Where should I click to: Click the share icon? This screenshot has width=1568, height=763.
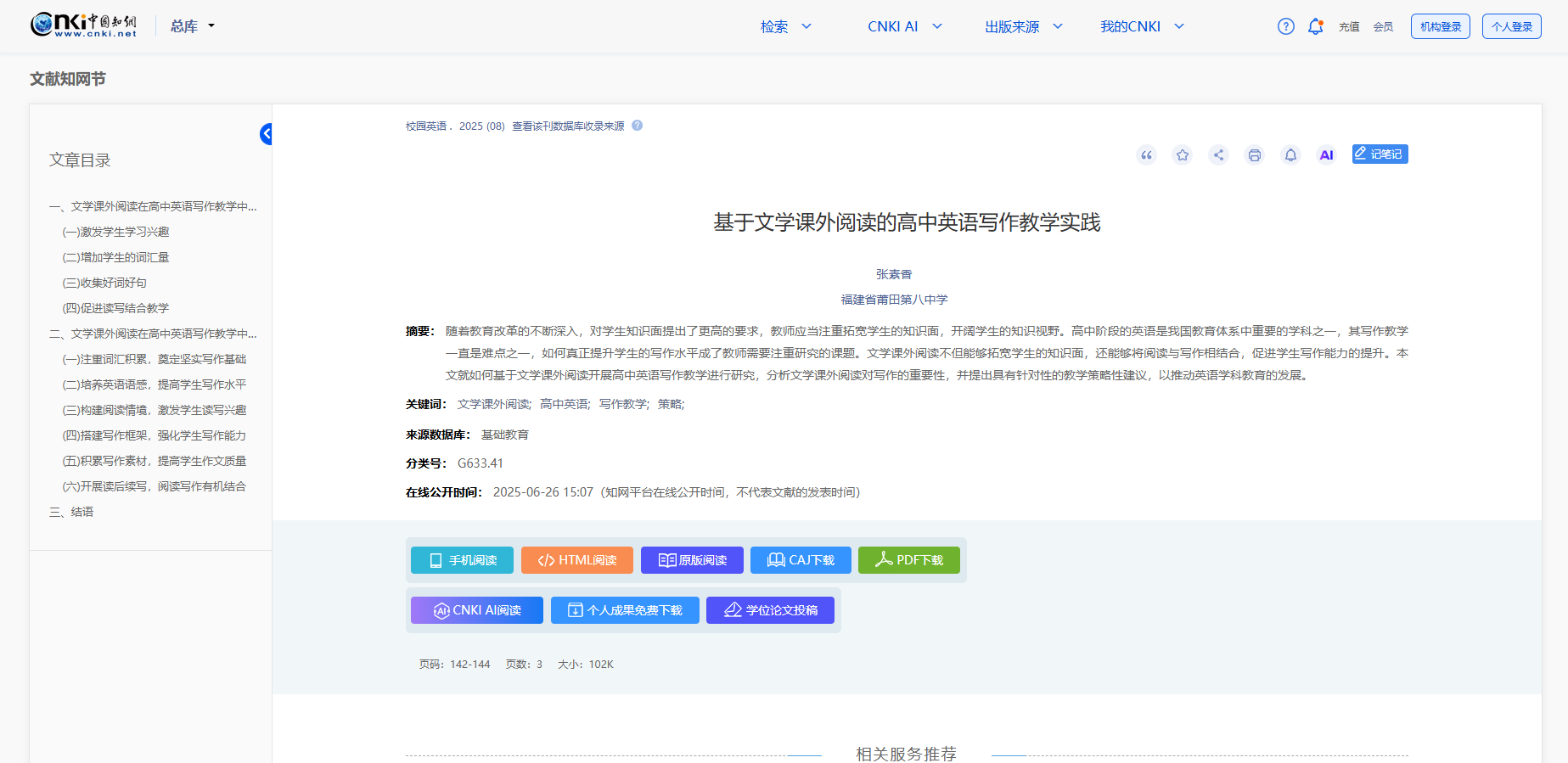point(1218,154)
